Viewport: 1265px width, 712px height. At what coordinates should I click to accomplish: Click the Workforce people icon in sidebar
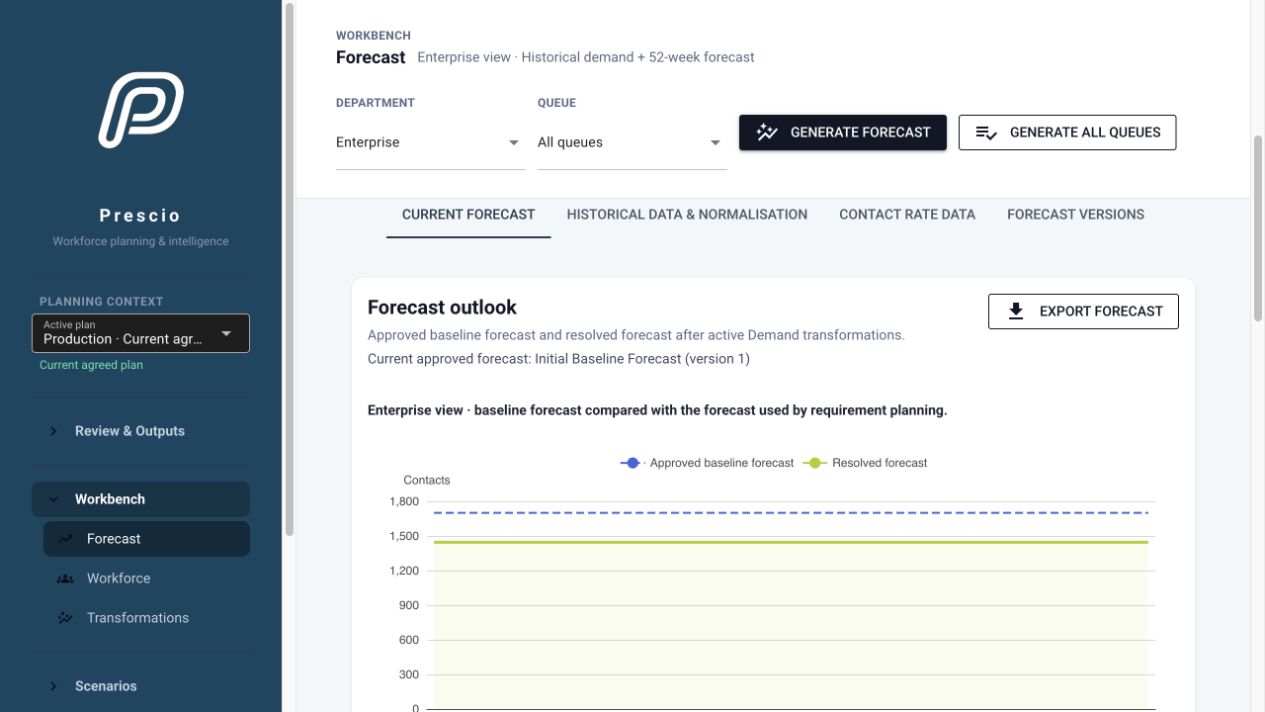(65, 578)
